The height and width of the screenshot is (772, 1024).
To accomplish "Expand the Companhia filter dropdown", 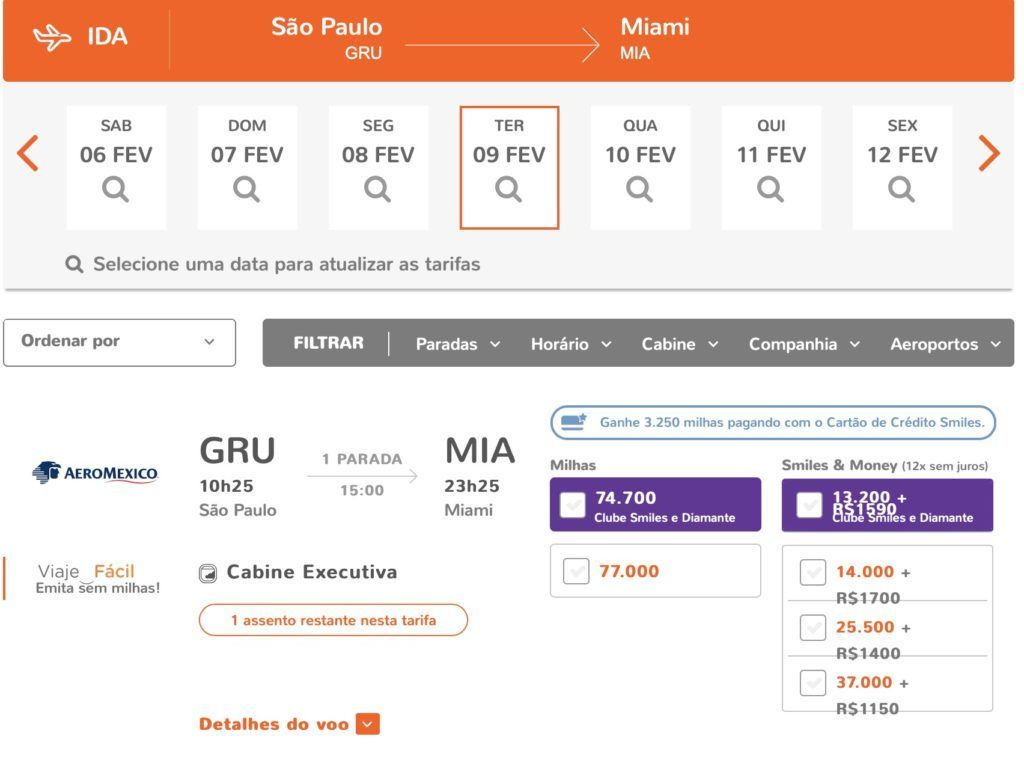I will [804, 344].
